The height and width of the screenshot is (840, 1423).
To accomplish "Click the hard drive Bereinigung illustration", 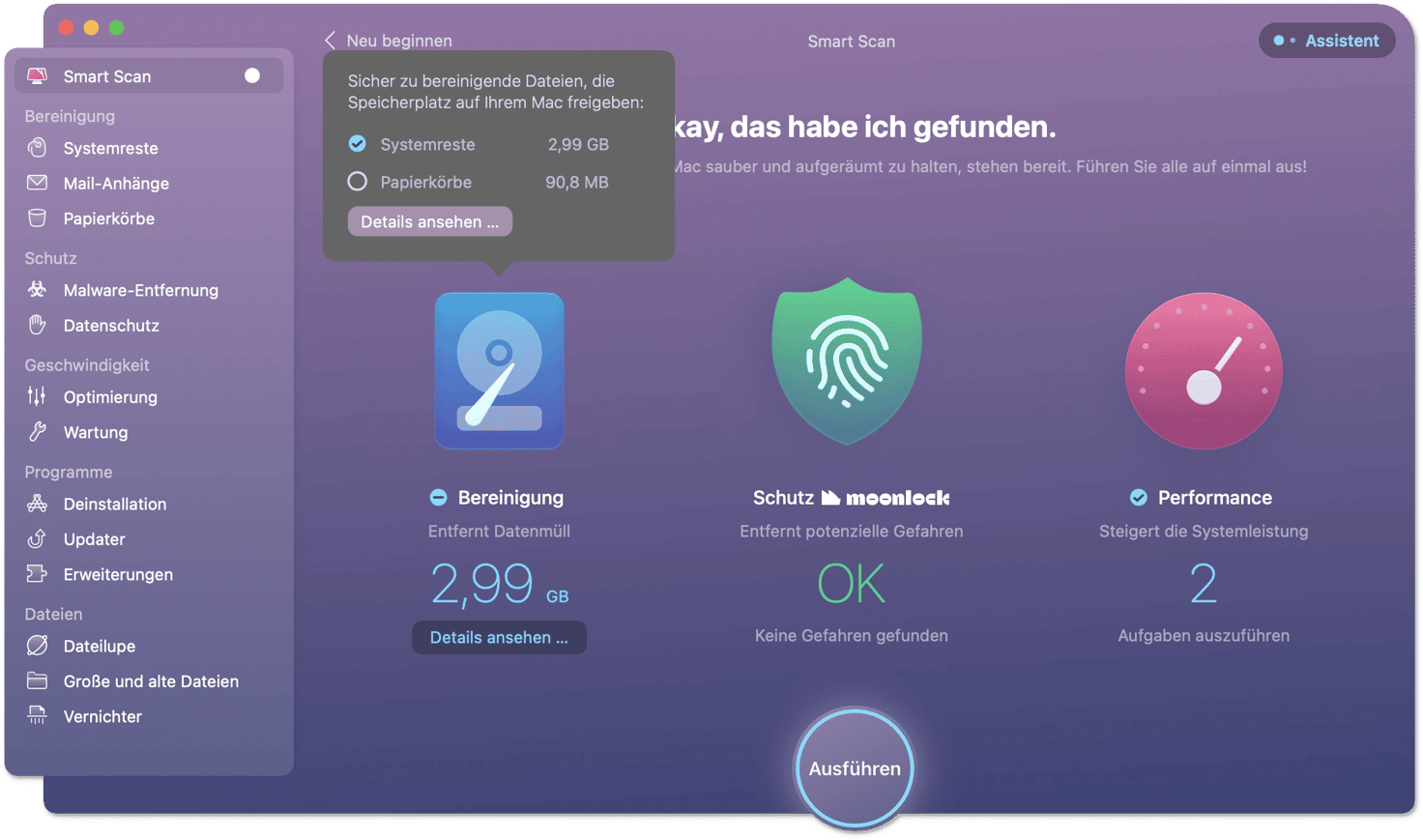I will click(499, 371).
